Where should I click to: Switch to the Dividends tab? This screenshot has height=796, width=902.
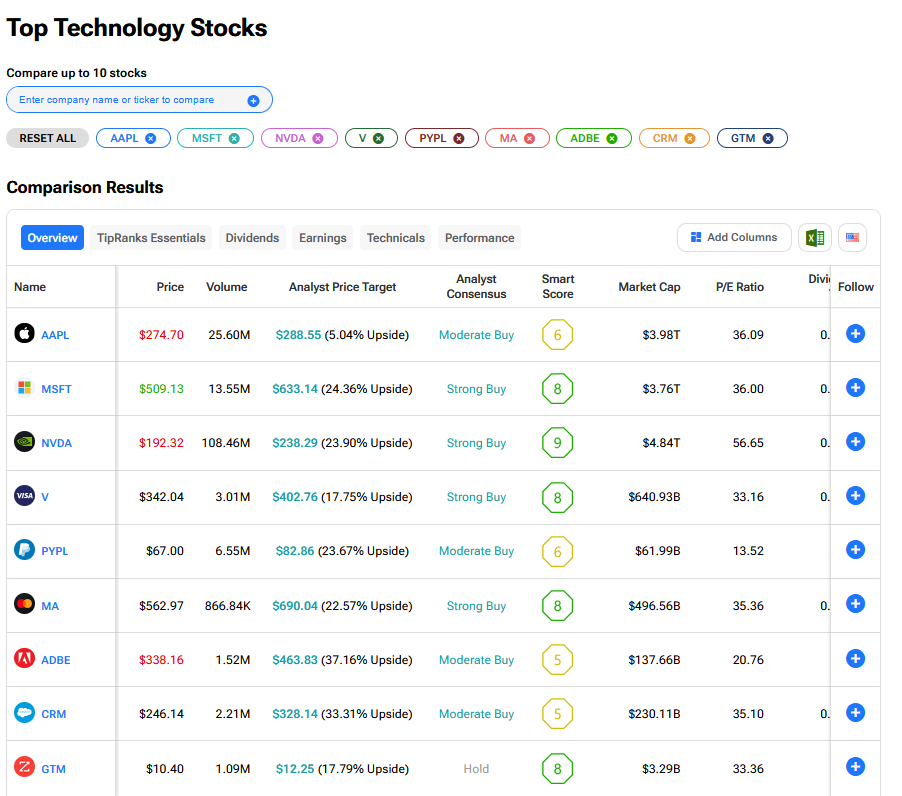point(252,238)
